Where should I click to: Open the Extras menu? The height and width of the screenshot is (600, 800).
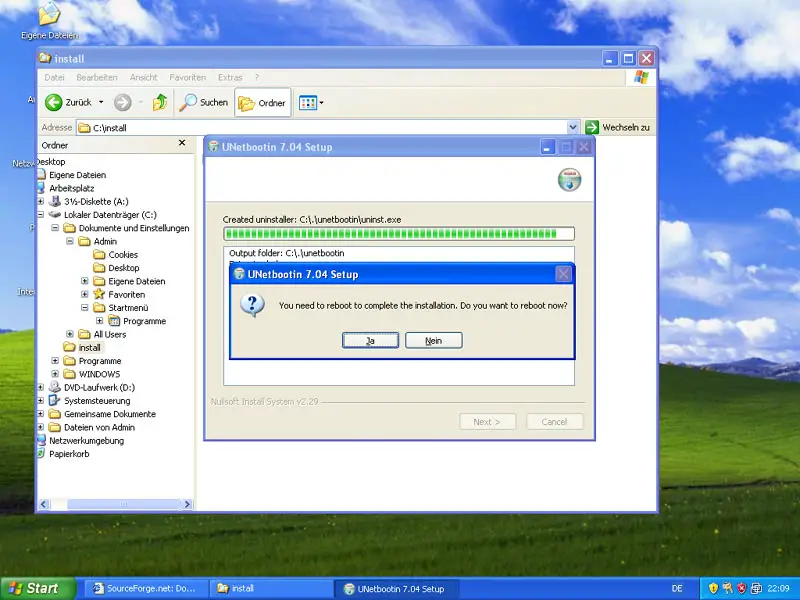[230, 78]
